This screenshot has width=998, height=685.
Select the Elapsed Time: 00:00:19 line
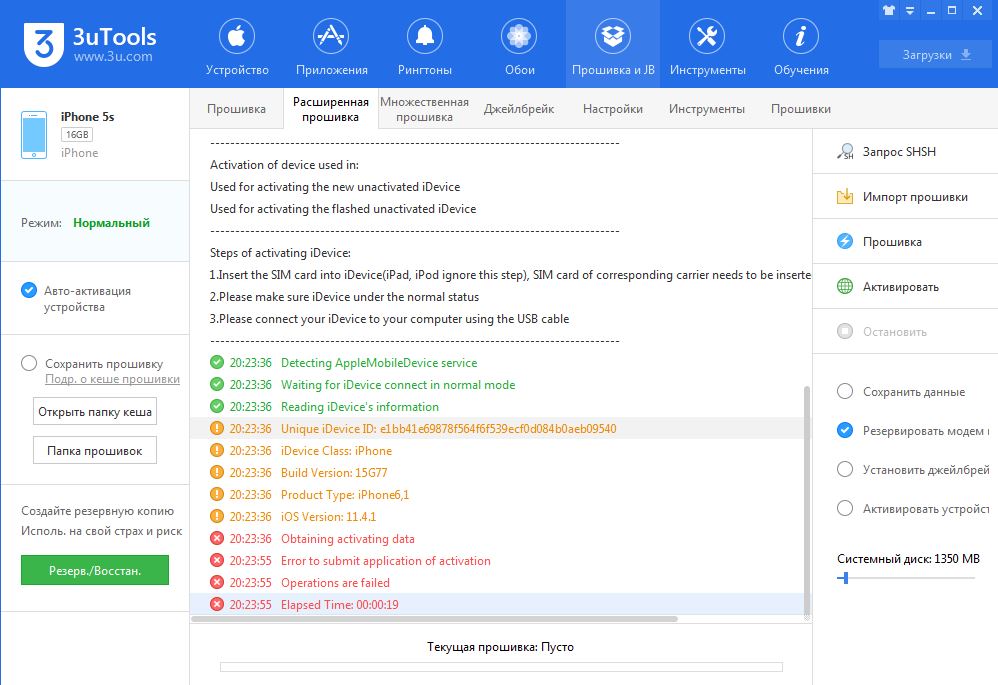(x=497, y=604)
